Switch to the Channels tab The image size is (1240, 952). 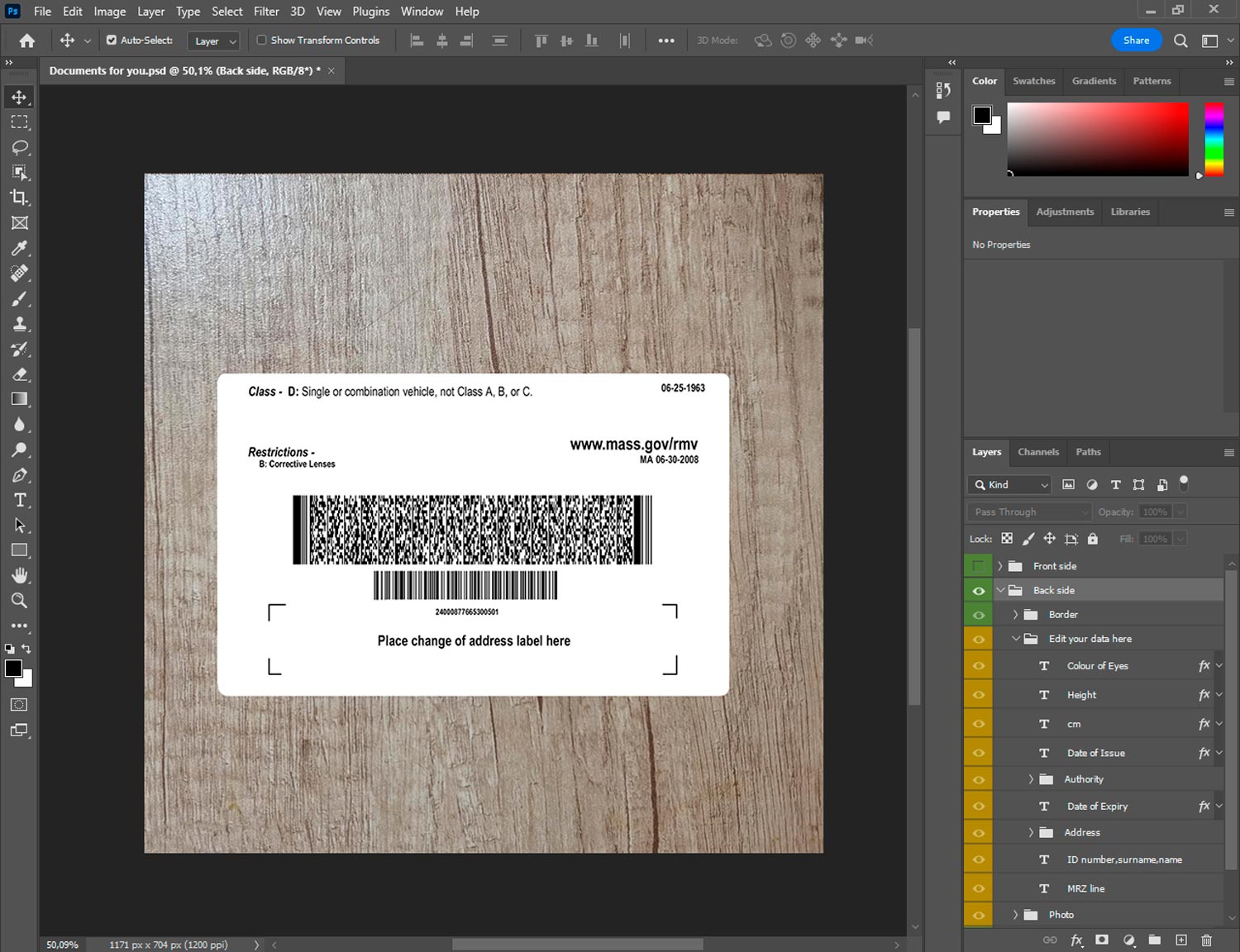click(1037, 452)
